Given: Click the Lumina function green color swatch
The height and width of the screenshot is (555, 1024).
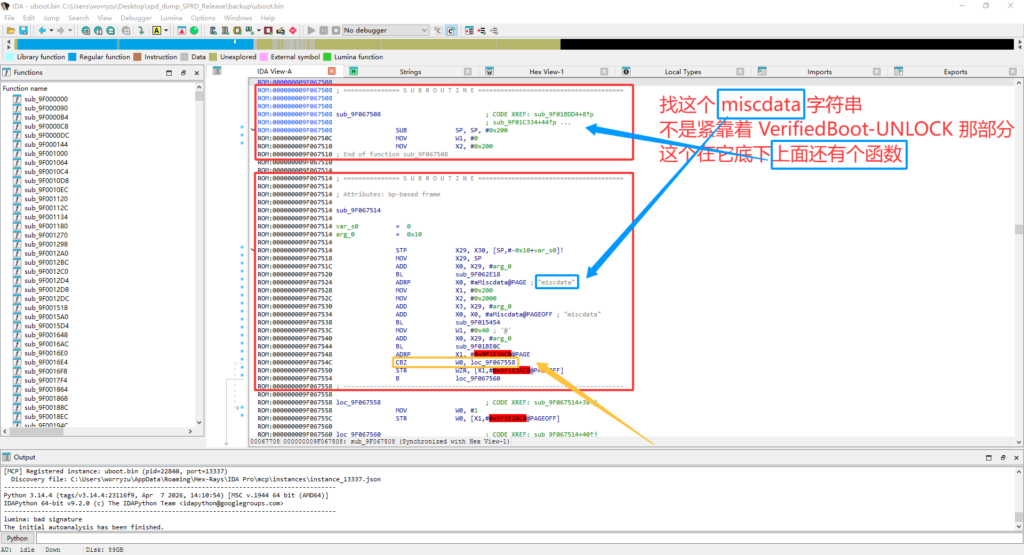Looking at the screenshot, I should (327, 57).
